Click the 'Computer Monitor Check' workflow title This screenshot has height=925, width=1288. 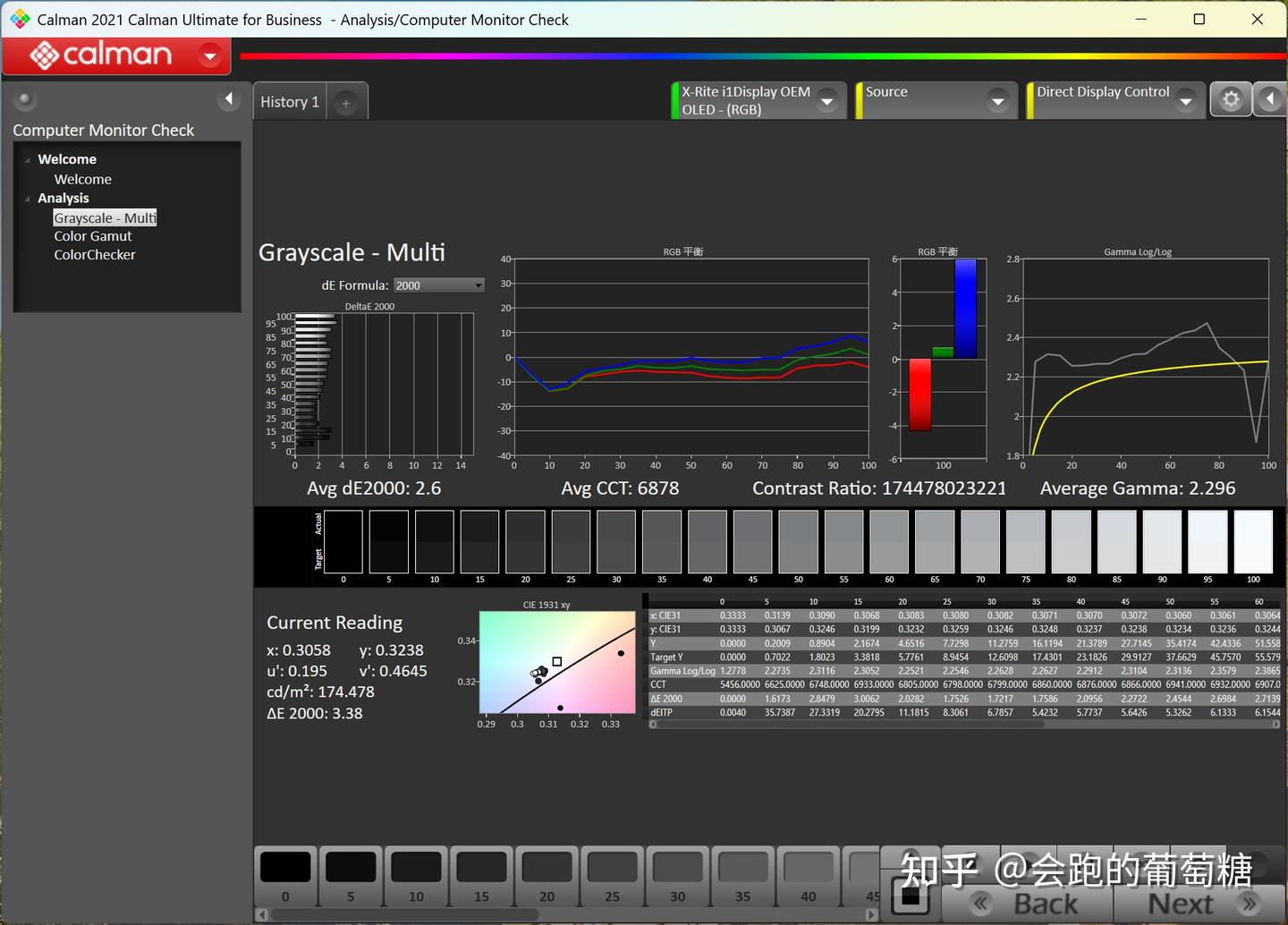click(x=103, y=131)
